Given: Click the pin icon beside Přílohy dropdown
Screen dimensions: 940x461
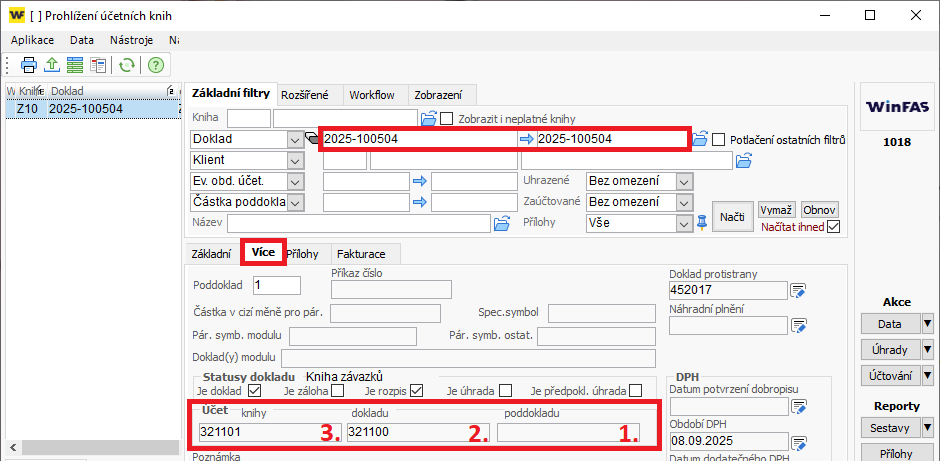Looking at the screenshot, I should tap(702, 222).
